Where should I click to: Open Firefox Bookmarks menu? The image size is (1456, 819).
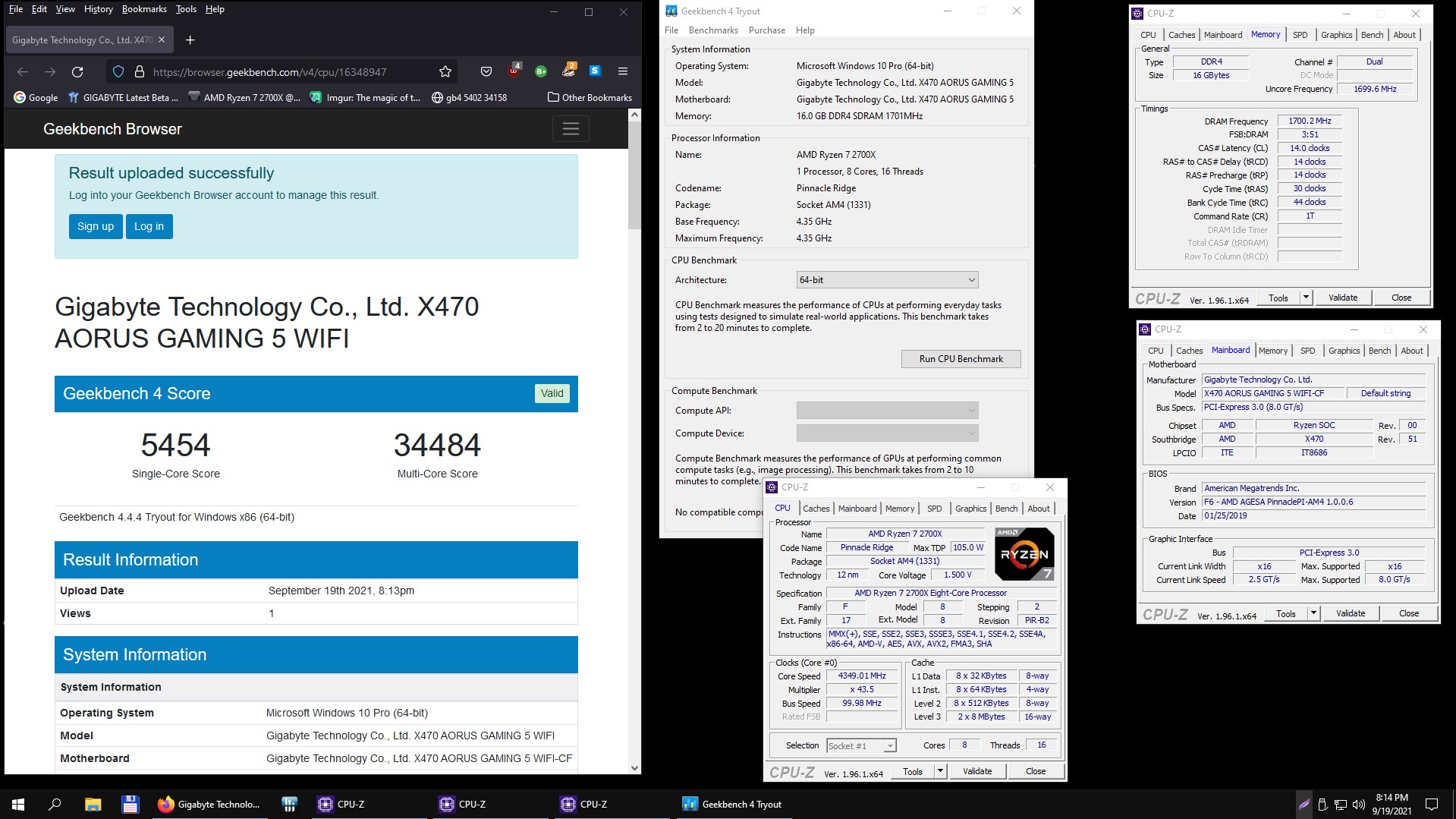[144, 9]
